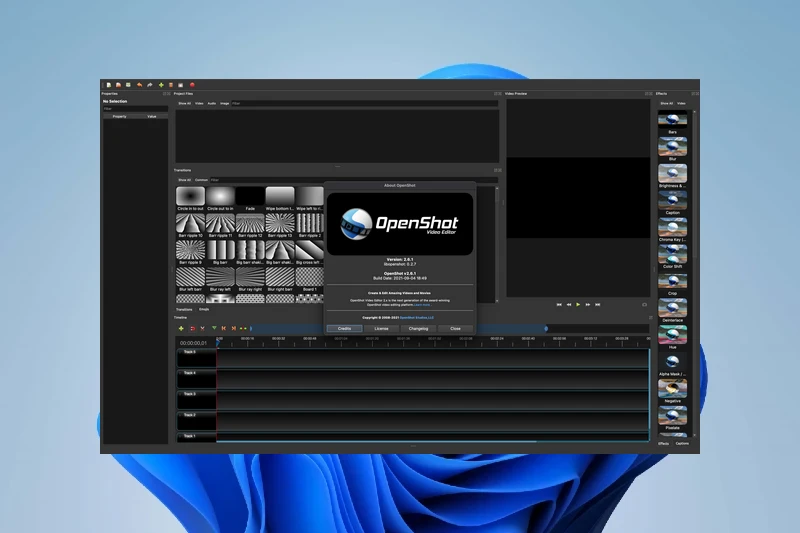Click the Previous Marker icon

pyautogui.click(x=223, y=328)
